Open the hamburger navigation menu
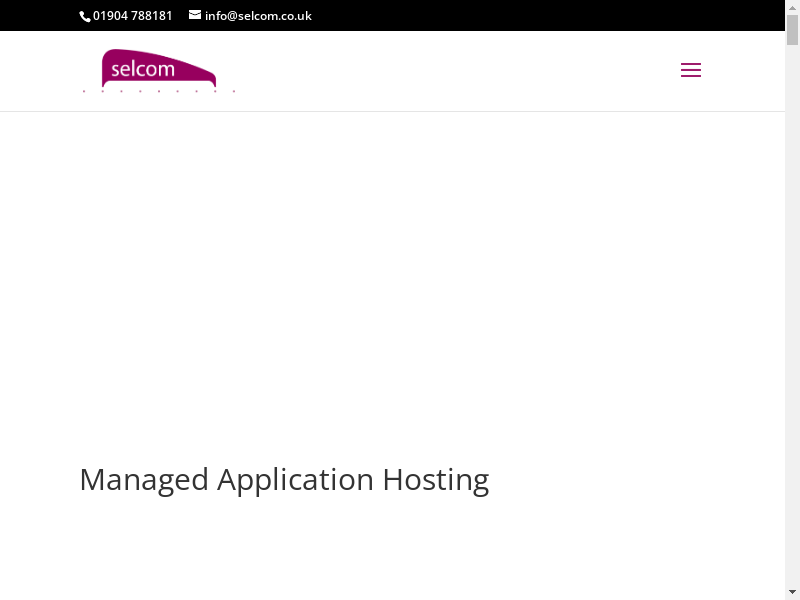 pyautogui.click(x=690, y=70)
